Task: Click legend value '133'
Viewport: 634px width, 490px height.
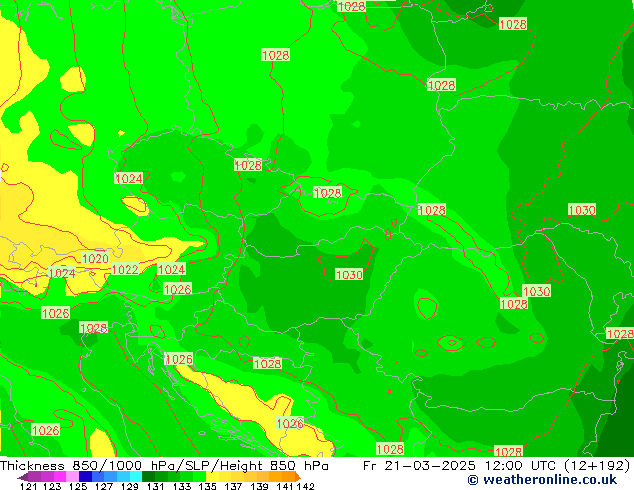Action: pos(182,486)
